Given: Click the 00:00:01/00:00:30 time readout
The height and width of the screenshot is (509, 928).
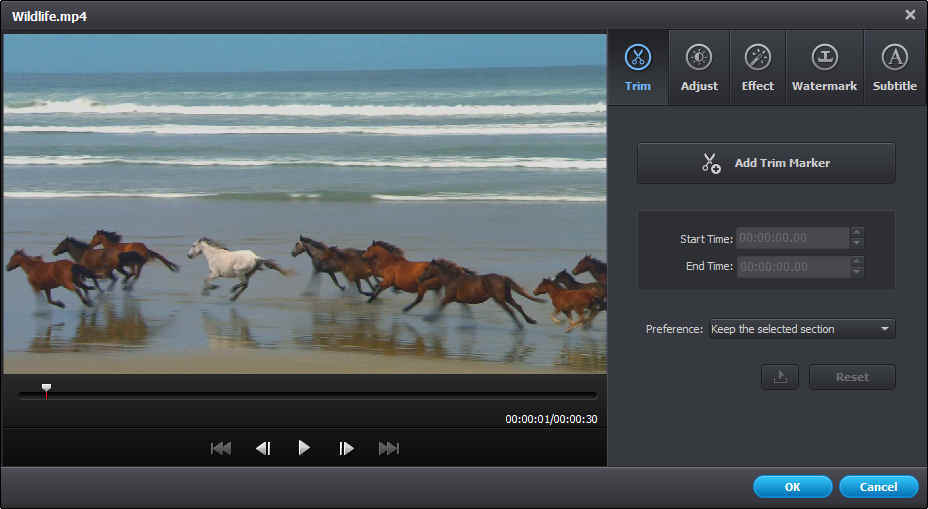Looking at the screenshot, I should (x=551, y=419).
